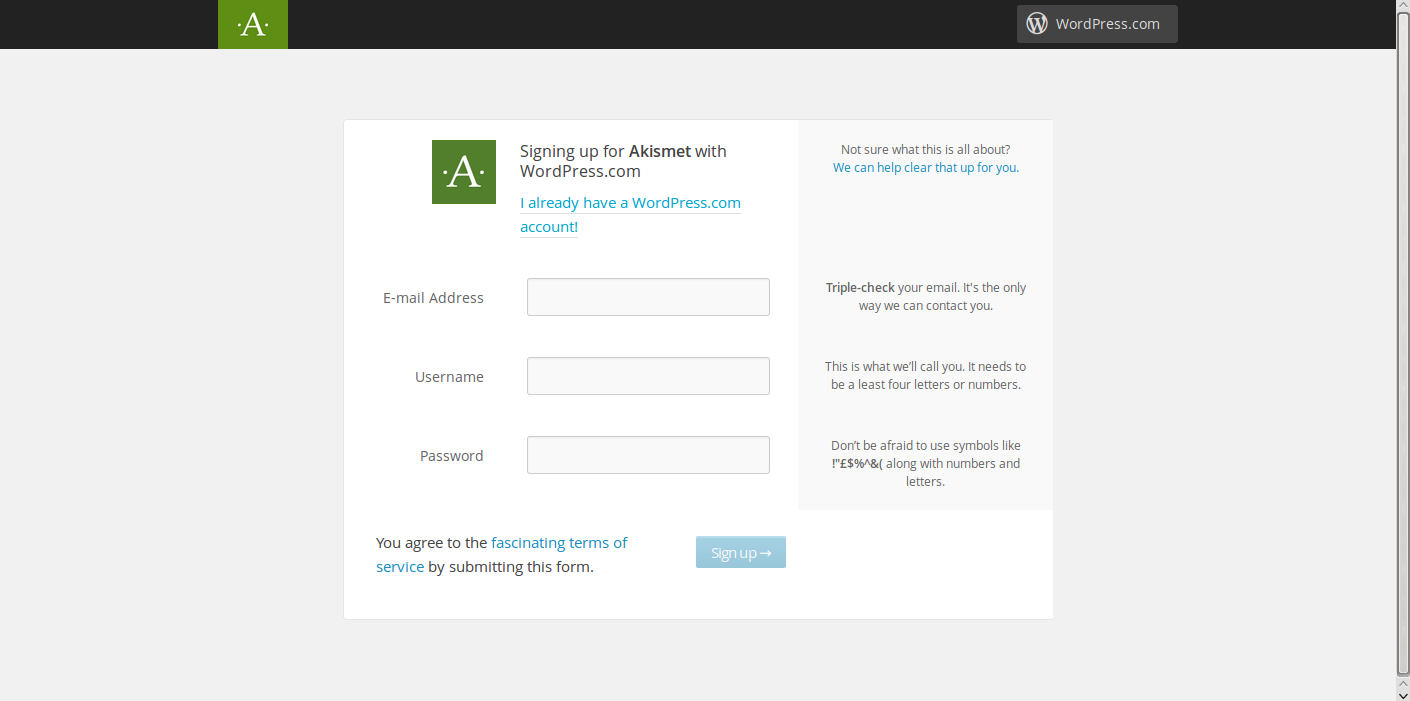Click the vertical scrollbar thumb
The height and width of the screenshot is (701, 1410).
1403,340
